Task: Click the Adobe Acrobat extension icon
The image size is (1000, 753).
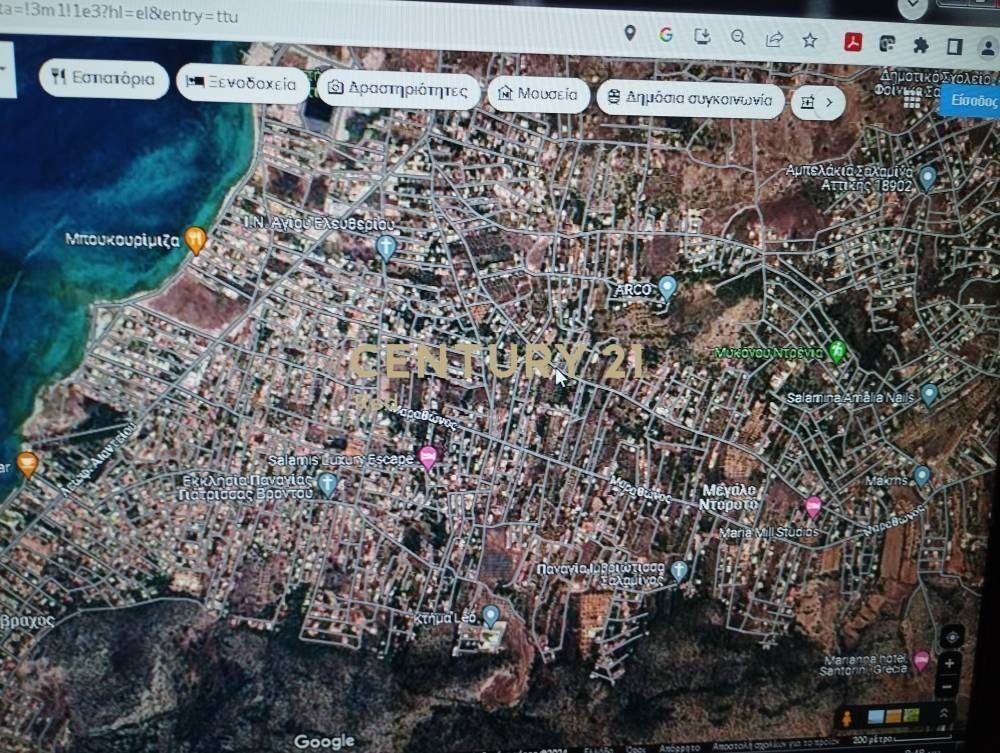Action: 854,42
